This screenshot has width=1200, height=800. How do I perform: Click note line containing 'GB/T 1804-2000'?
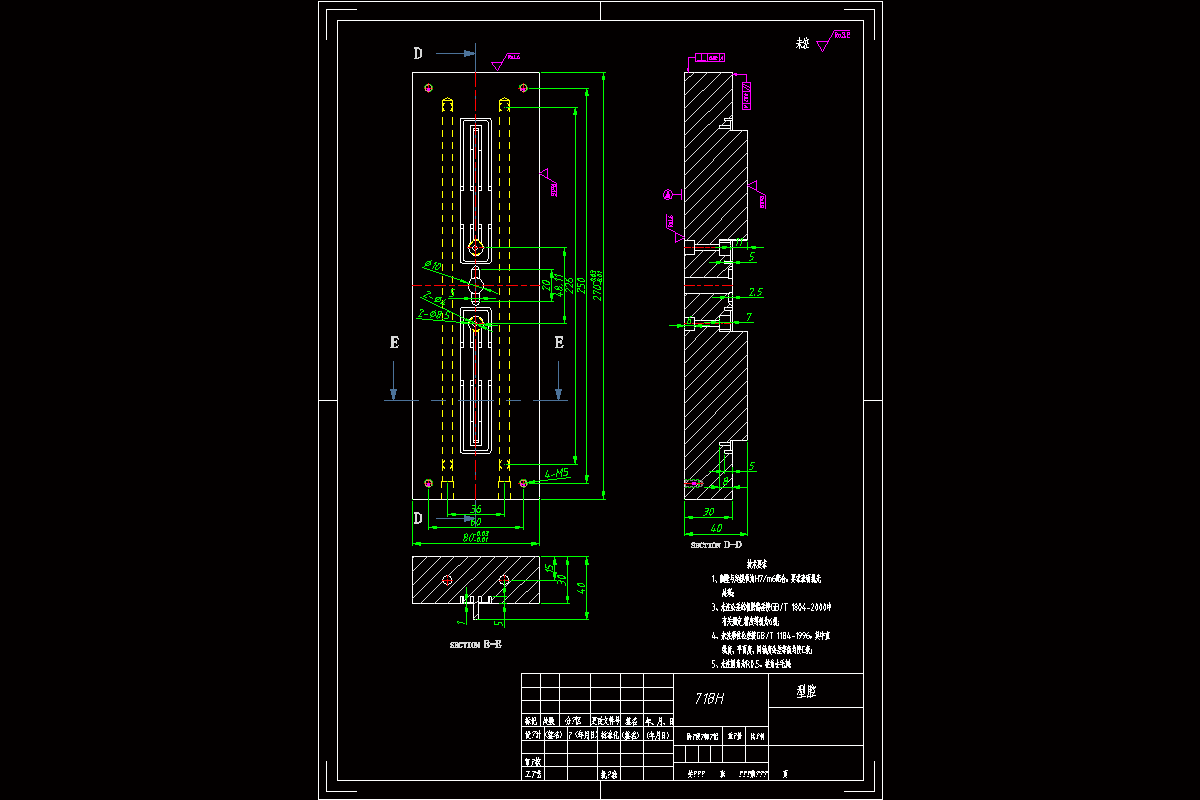pos(771,607)
